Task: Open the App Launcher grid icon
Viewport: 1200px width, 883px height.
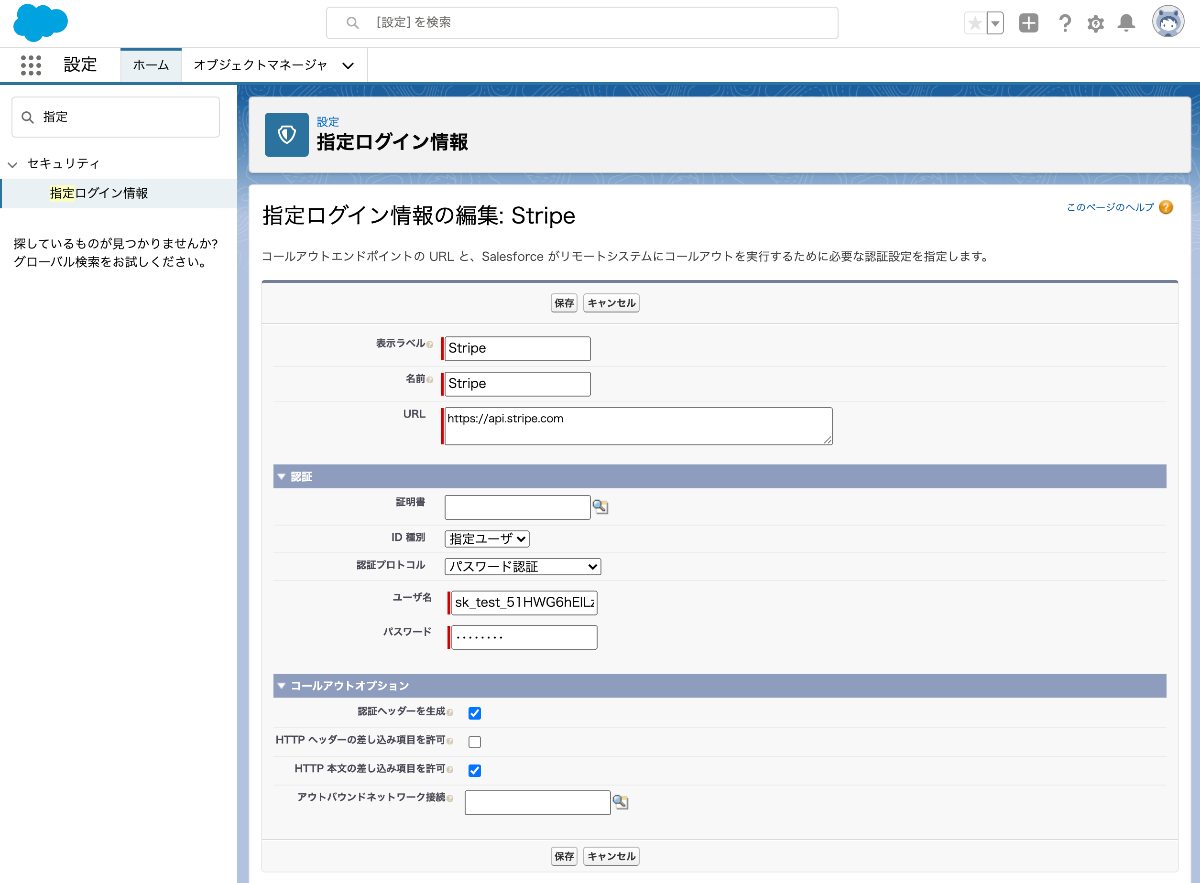Action: [x=31, y=65]
